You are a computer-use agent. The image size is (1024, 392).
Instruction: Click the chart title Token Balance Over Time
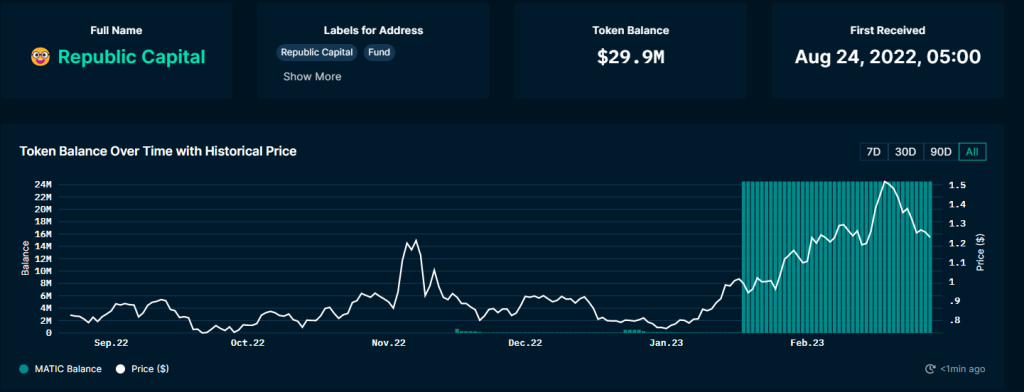click(158, 152)
